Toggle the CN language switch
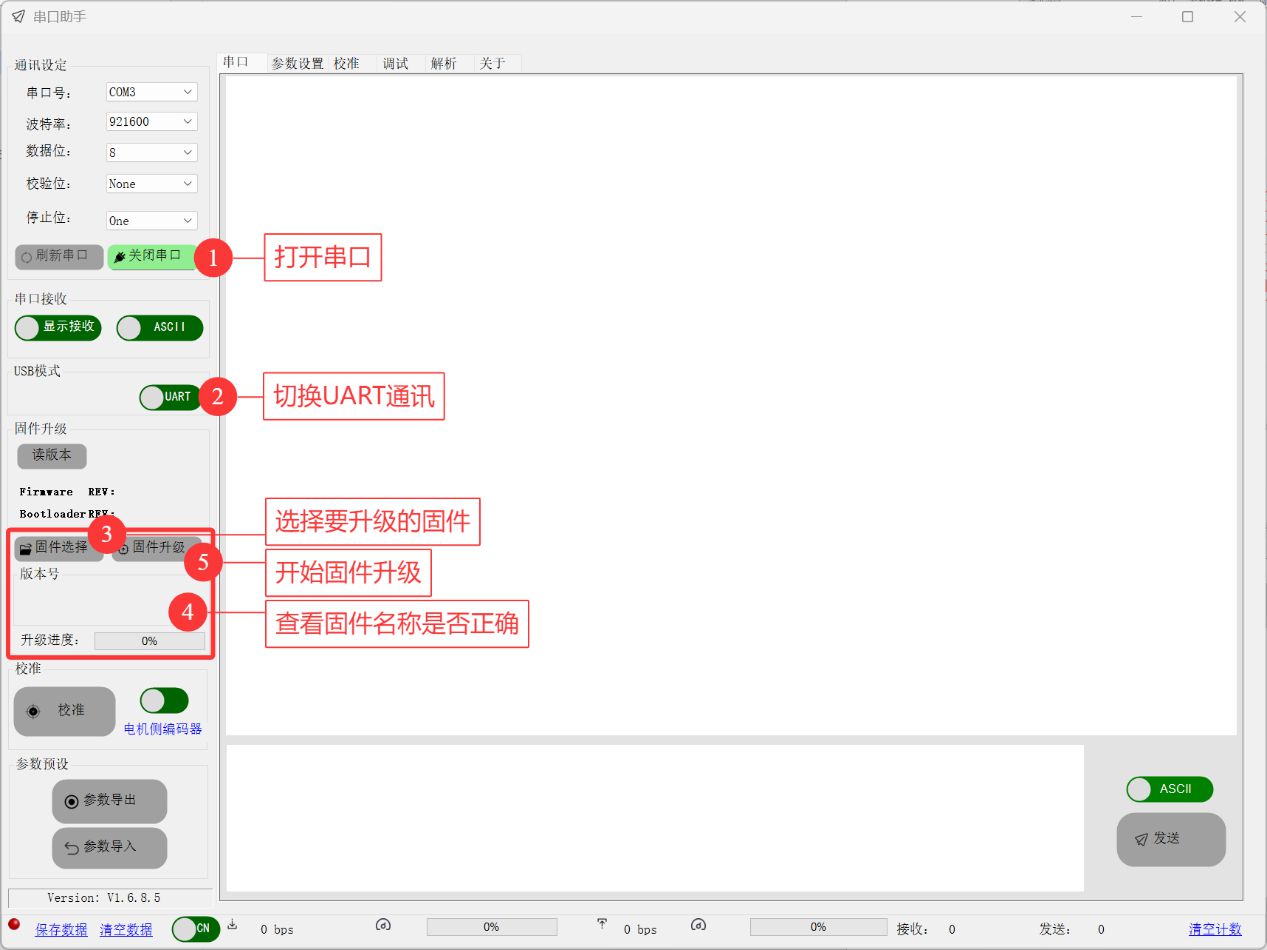The width and height of the screenshot is (1267, 950). 195,929
